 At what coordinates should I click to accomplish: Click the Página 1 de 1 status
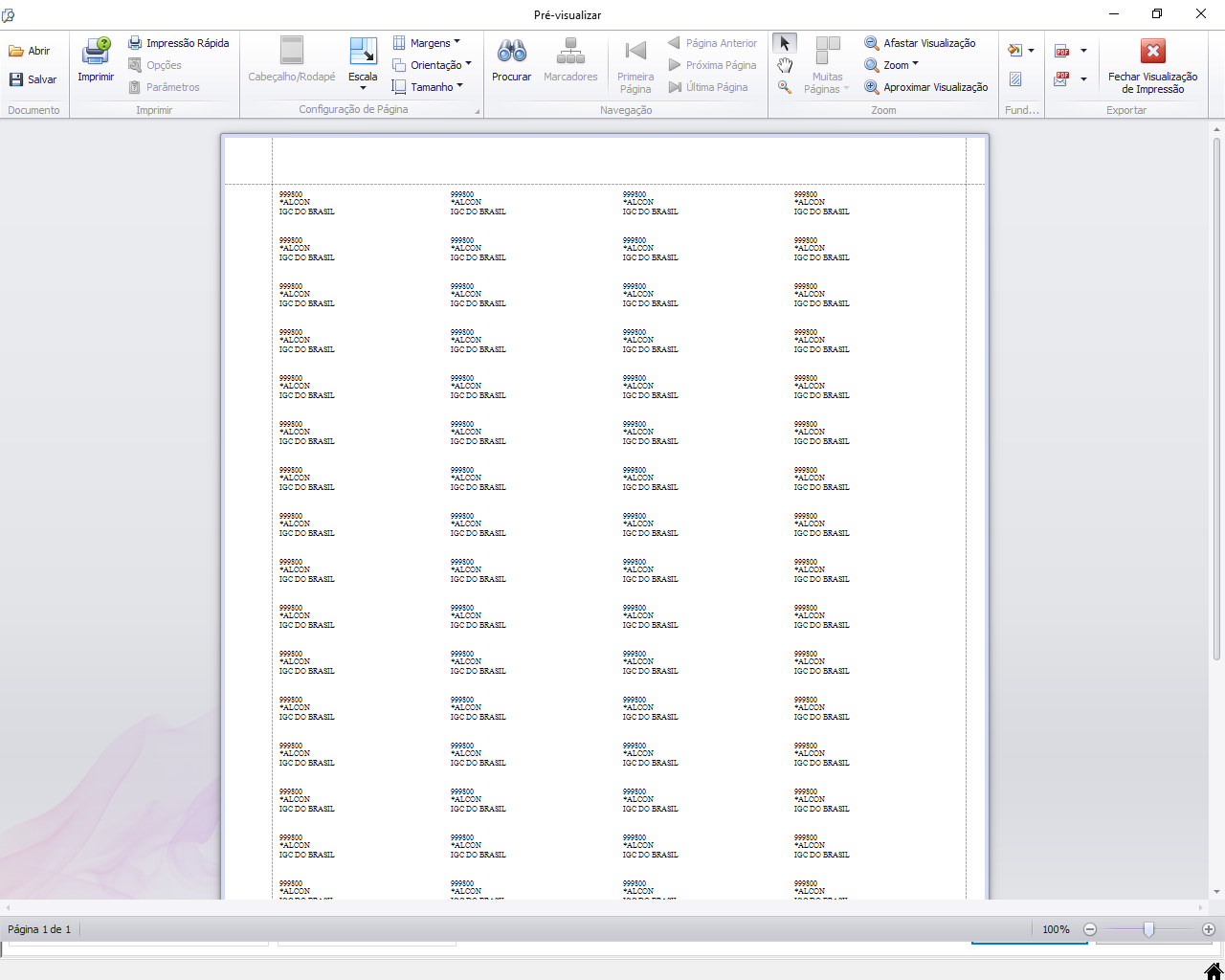point(39,929)
